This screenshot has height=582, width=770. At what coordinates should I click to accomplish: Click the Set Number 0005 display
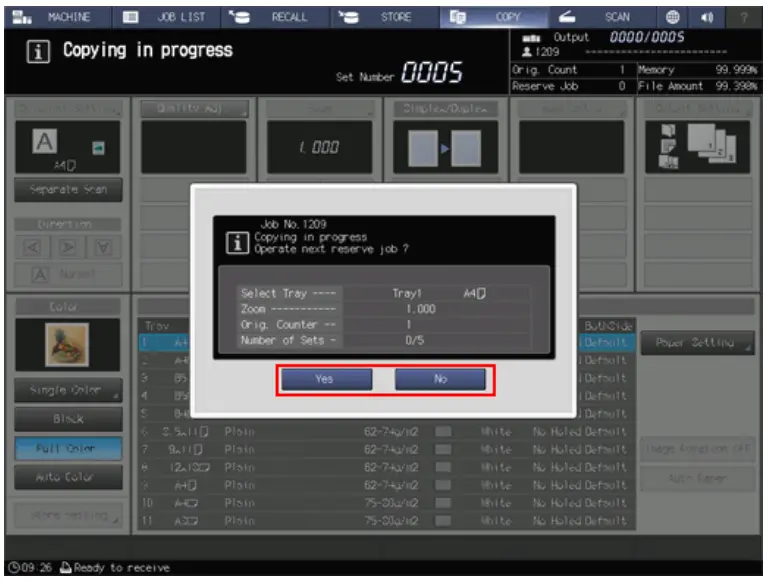pyautogui.click(x=432, y=73)
